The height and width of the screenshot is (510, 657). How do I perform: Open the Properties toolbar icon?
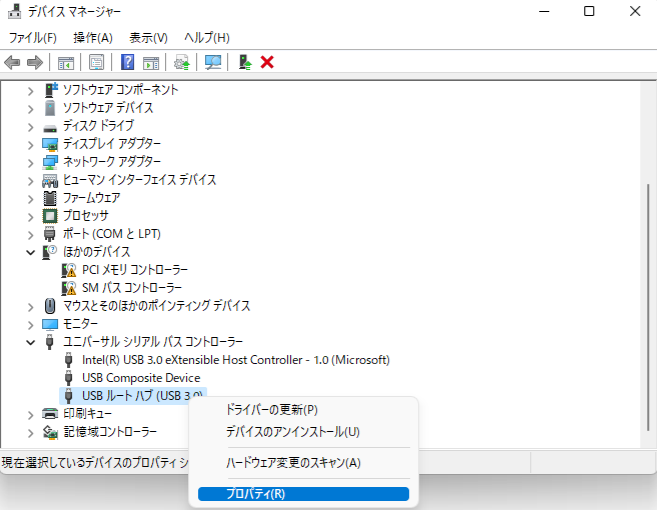click(97, 63)
